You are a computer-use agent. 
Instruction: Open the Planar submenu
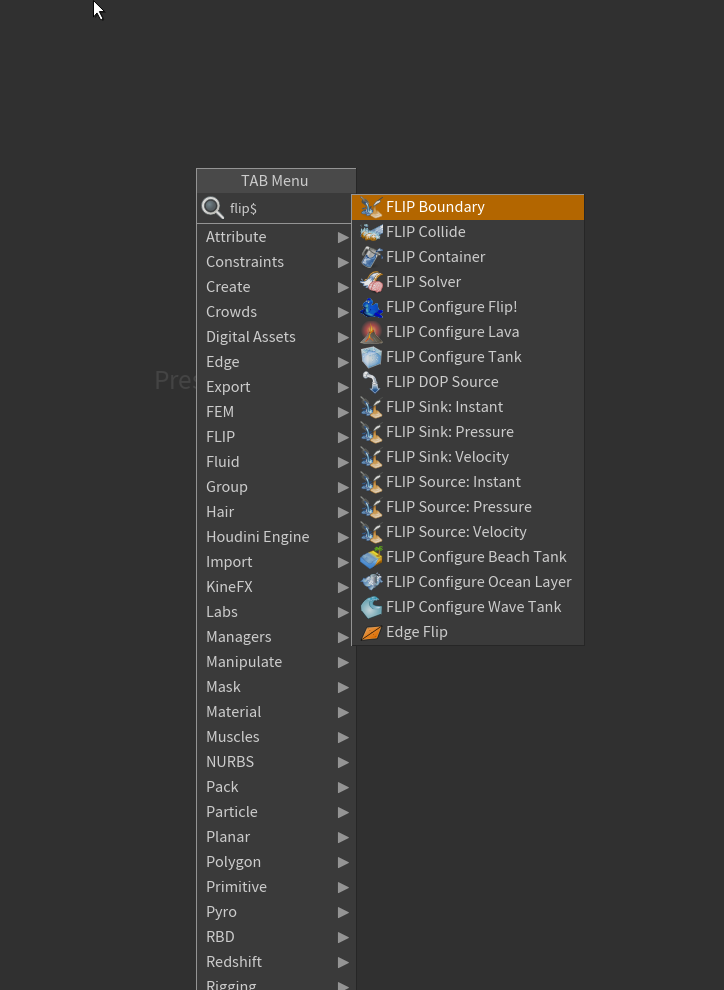click(276, 837)
